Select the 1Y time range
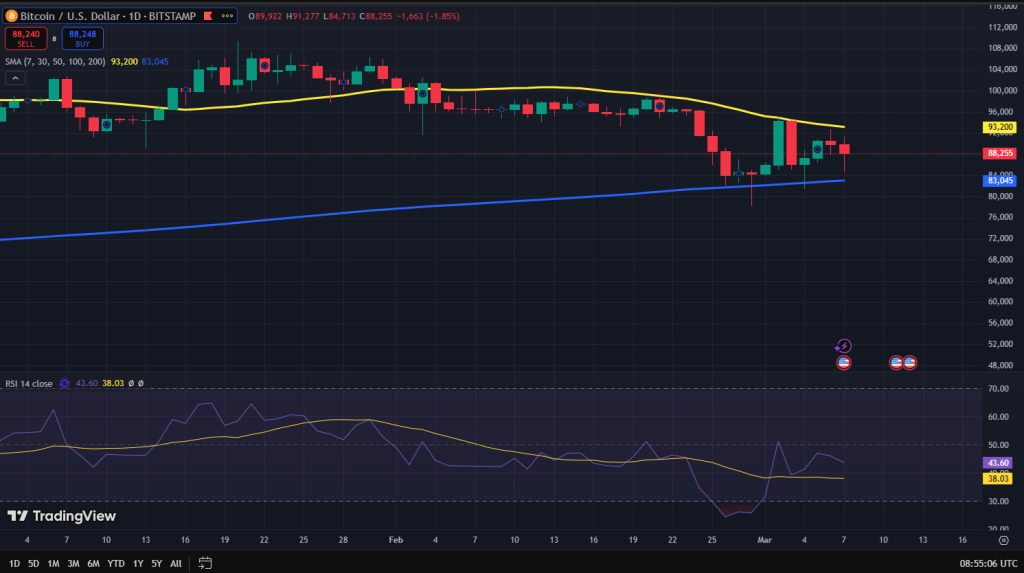Image resolution: width=1024 pixels, height=573 pixels. coord(138,563)
